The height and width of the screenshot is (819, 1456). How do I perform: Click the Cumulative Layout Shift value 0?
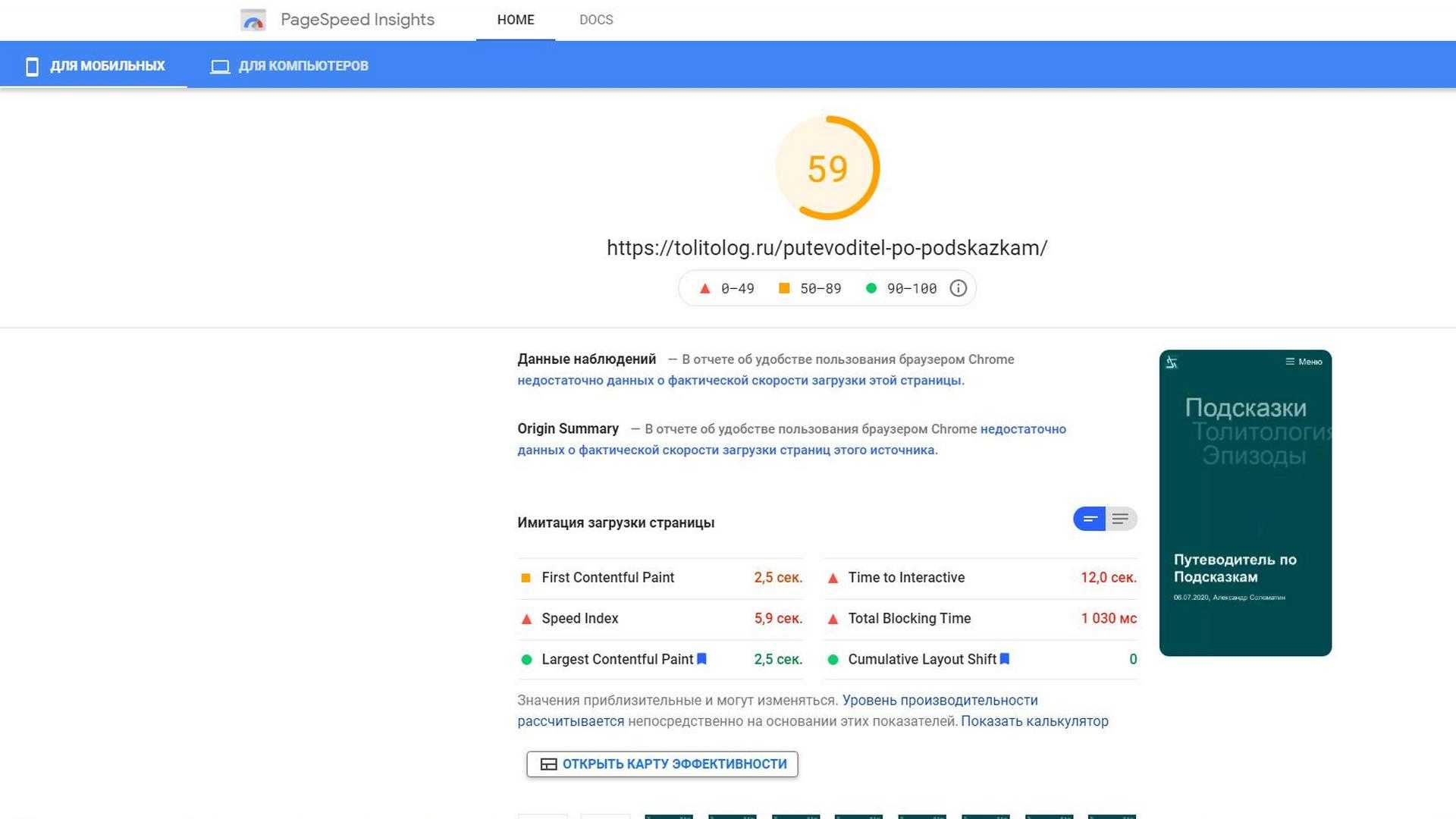1133,660
